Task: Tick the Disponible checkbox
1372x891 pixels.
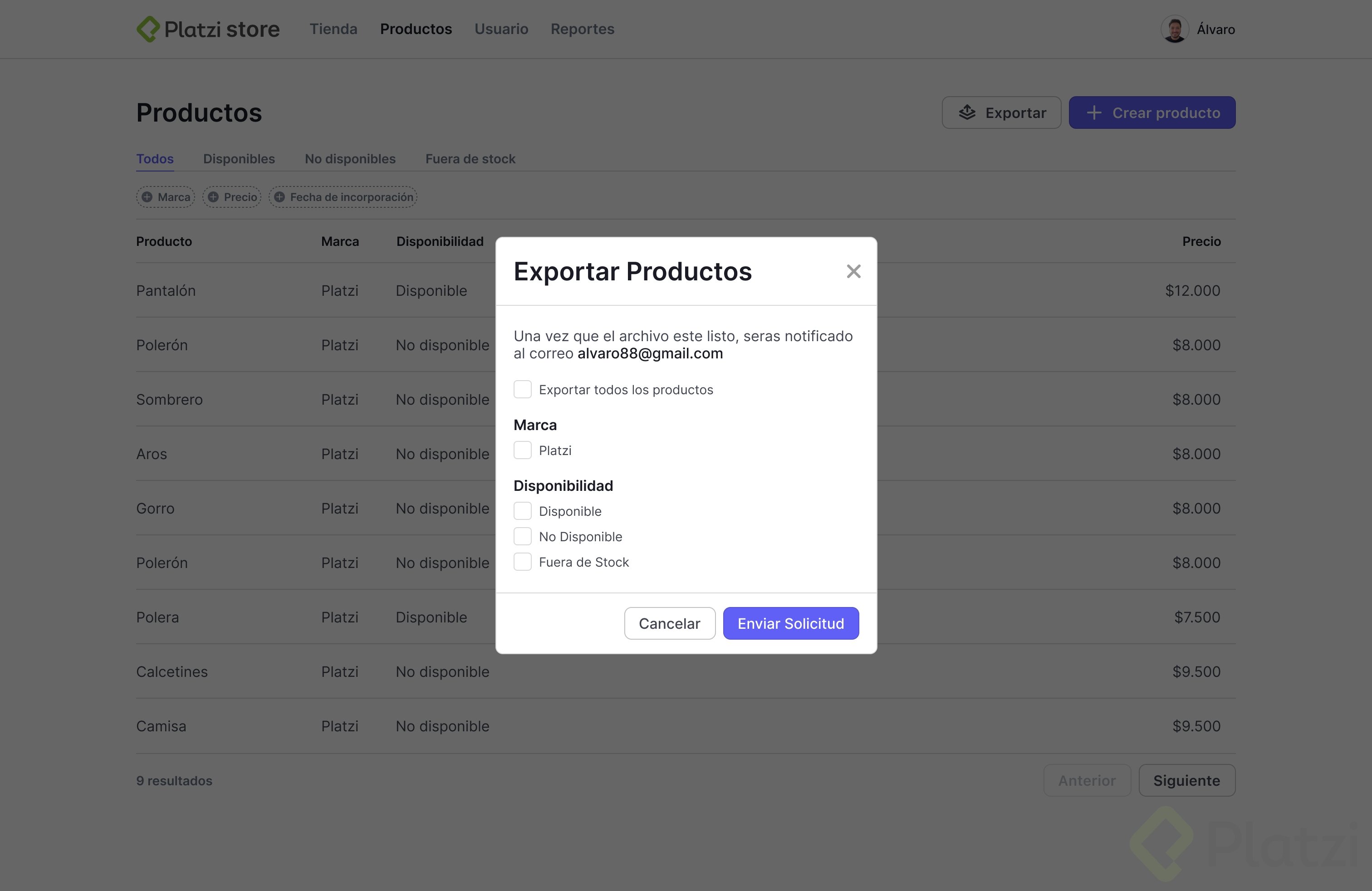Action: tap(522, 511)
